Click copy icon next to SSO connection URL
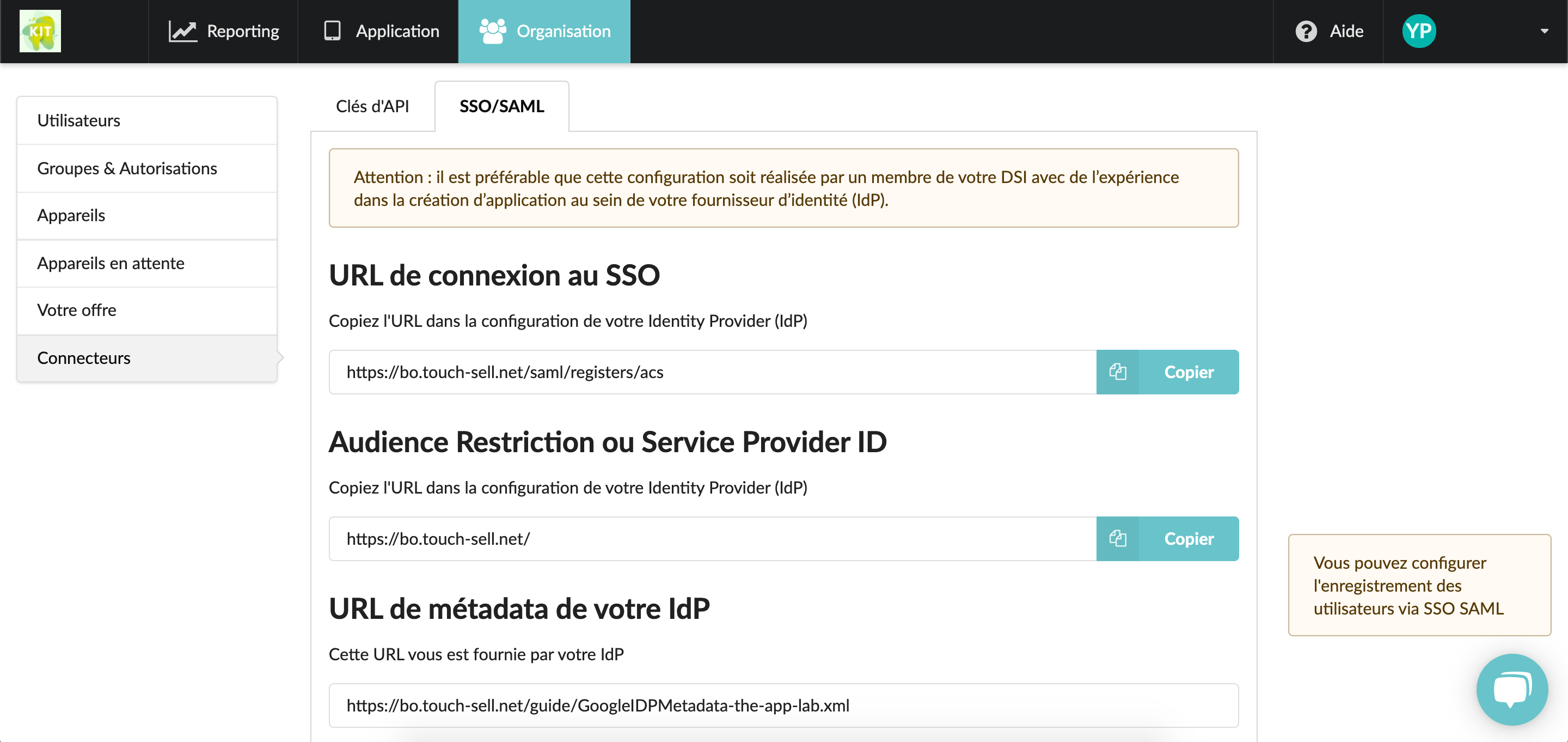1568x742 pixels. point(1118,372)
